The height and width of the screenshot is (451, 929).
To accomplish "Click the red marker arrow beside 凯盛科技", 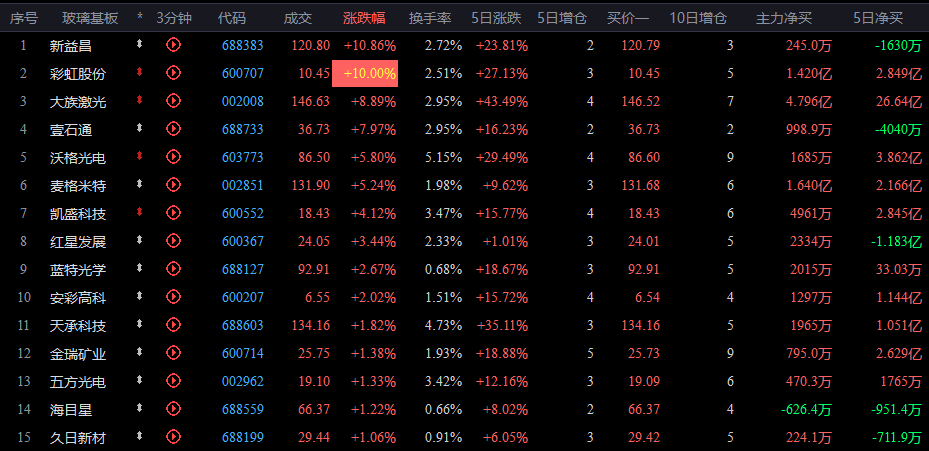I will point(140,212).
